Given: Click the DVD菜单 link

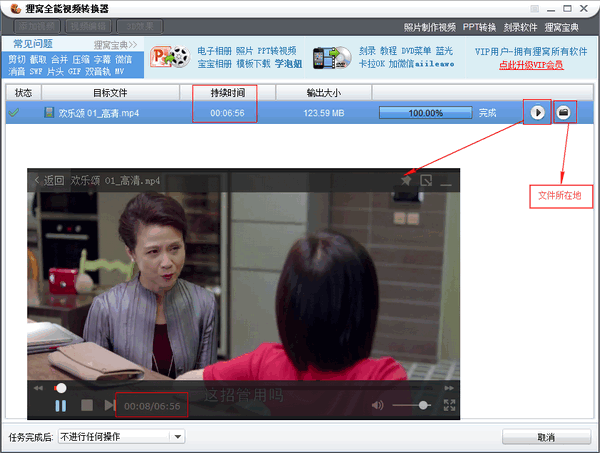Looking at the screenshot, I should tap(416, 51).
